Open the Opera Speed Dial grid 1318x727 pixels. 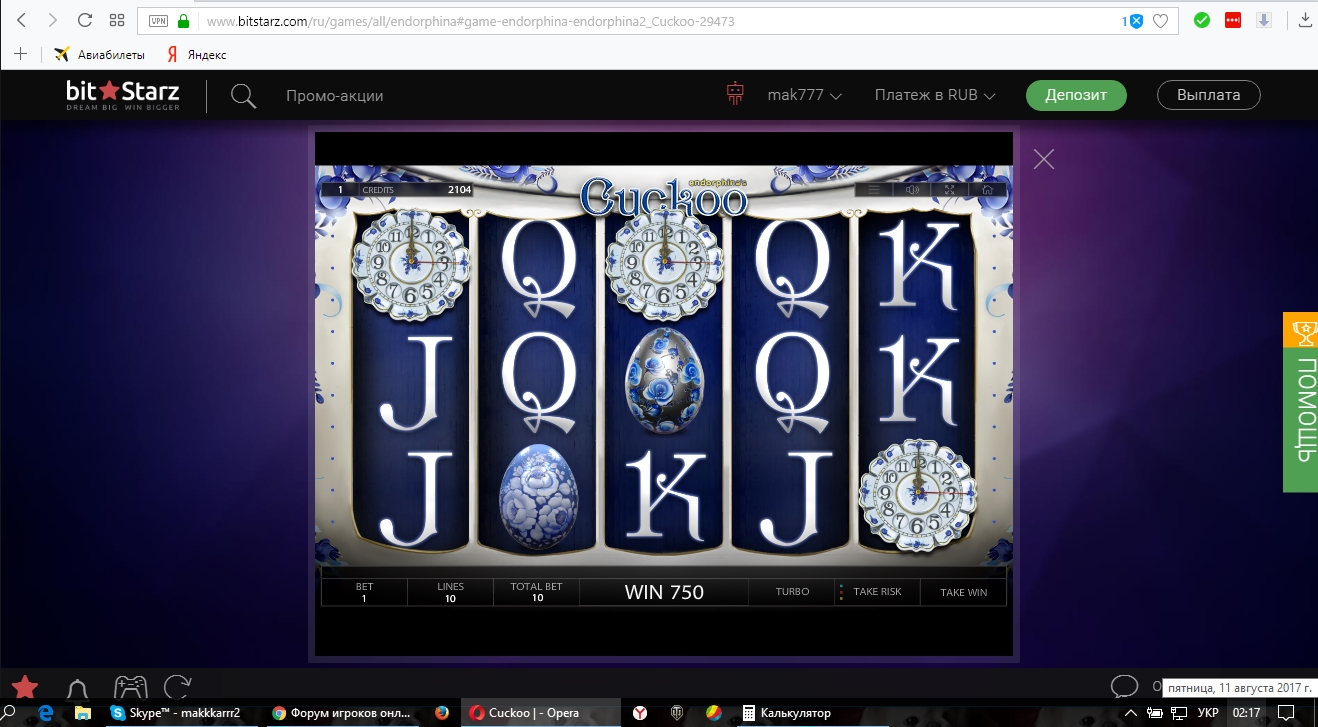[117, 20]
